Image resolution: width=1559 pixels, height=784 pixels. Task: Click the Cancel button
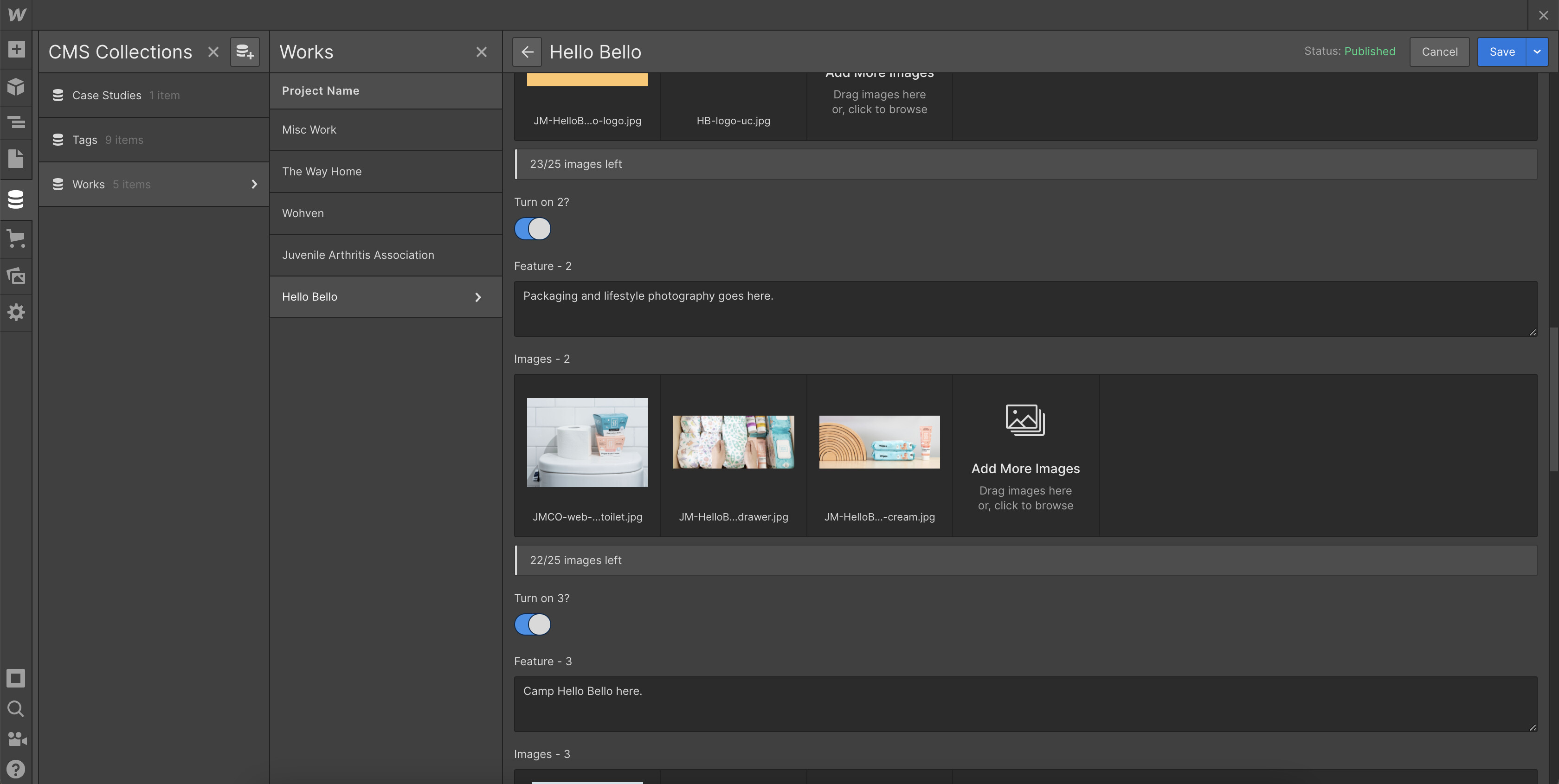tap(1439, 52)
